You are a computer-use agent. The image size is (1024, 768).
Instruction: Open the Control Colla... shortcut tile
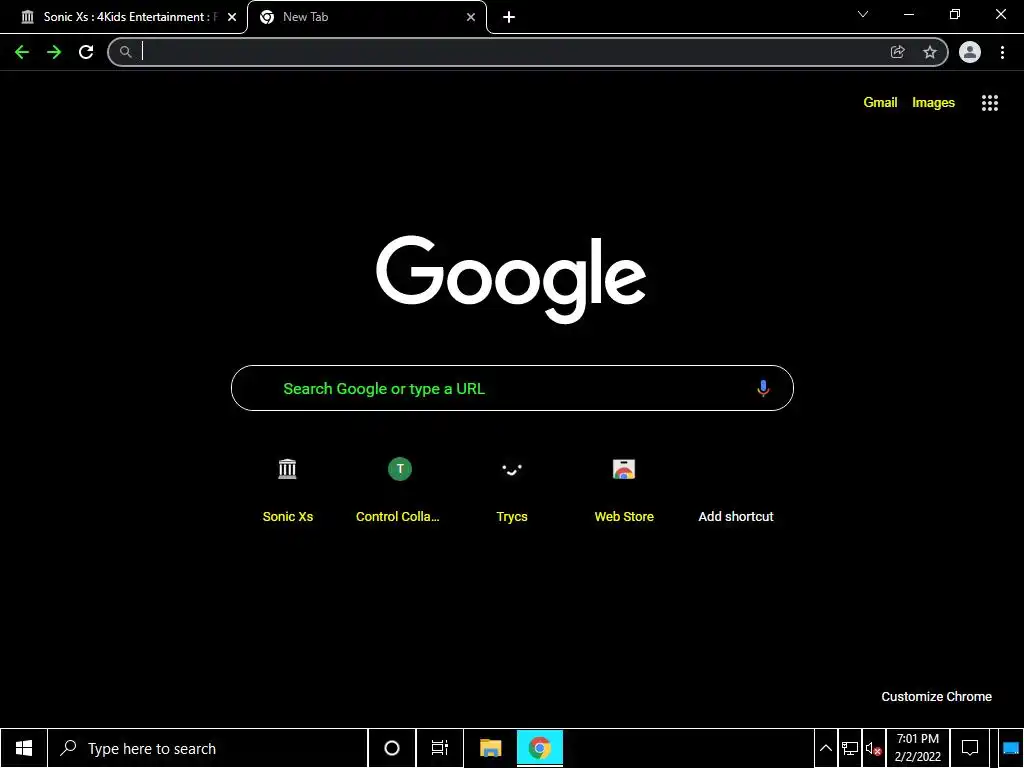[400, 490]
